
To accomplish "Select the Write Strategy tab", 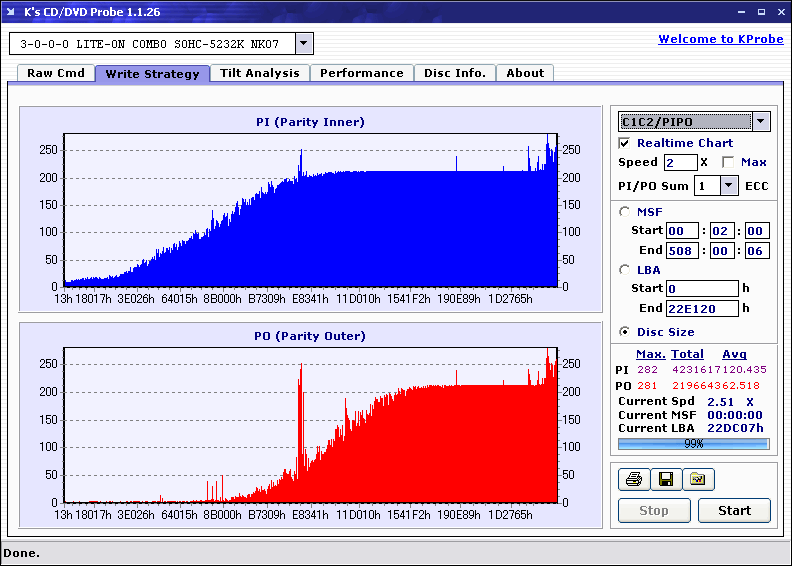I will [x=152, y=73].
